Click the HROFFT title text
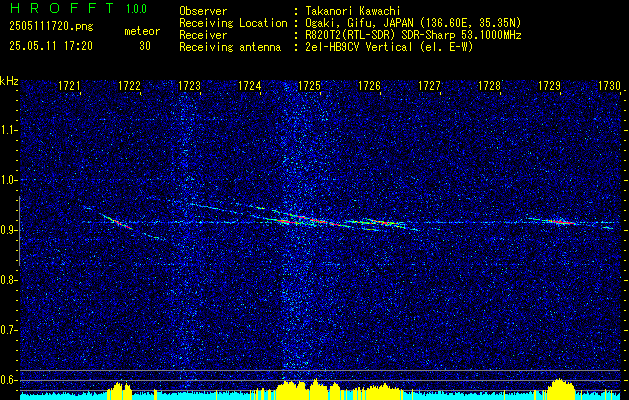Screen dimensions: 629x400 [62, 8]
